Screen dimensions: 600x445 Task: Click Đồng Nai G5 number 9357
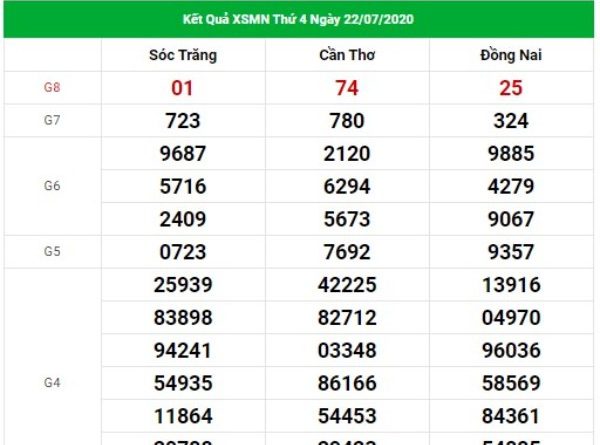click(x=511, y=252)
